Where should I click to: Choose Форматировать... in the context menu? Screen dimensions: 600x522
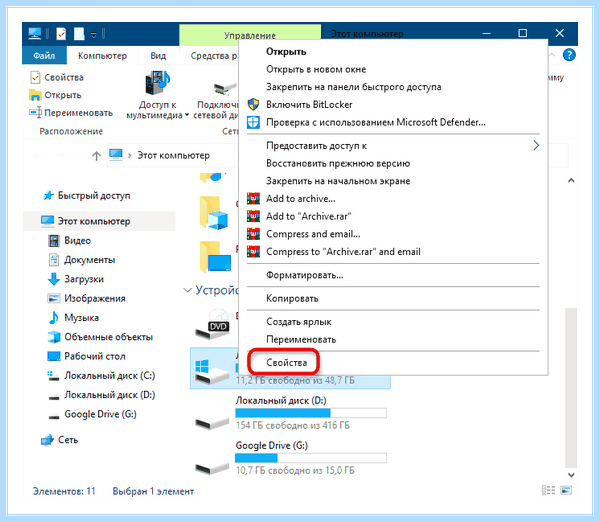305,275
